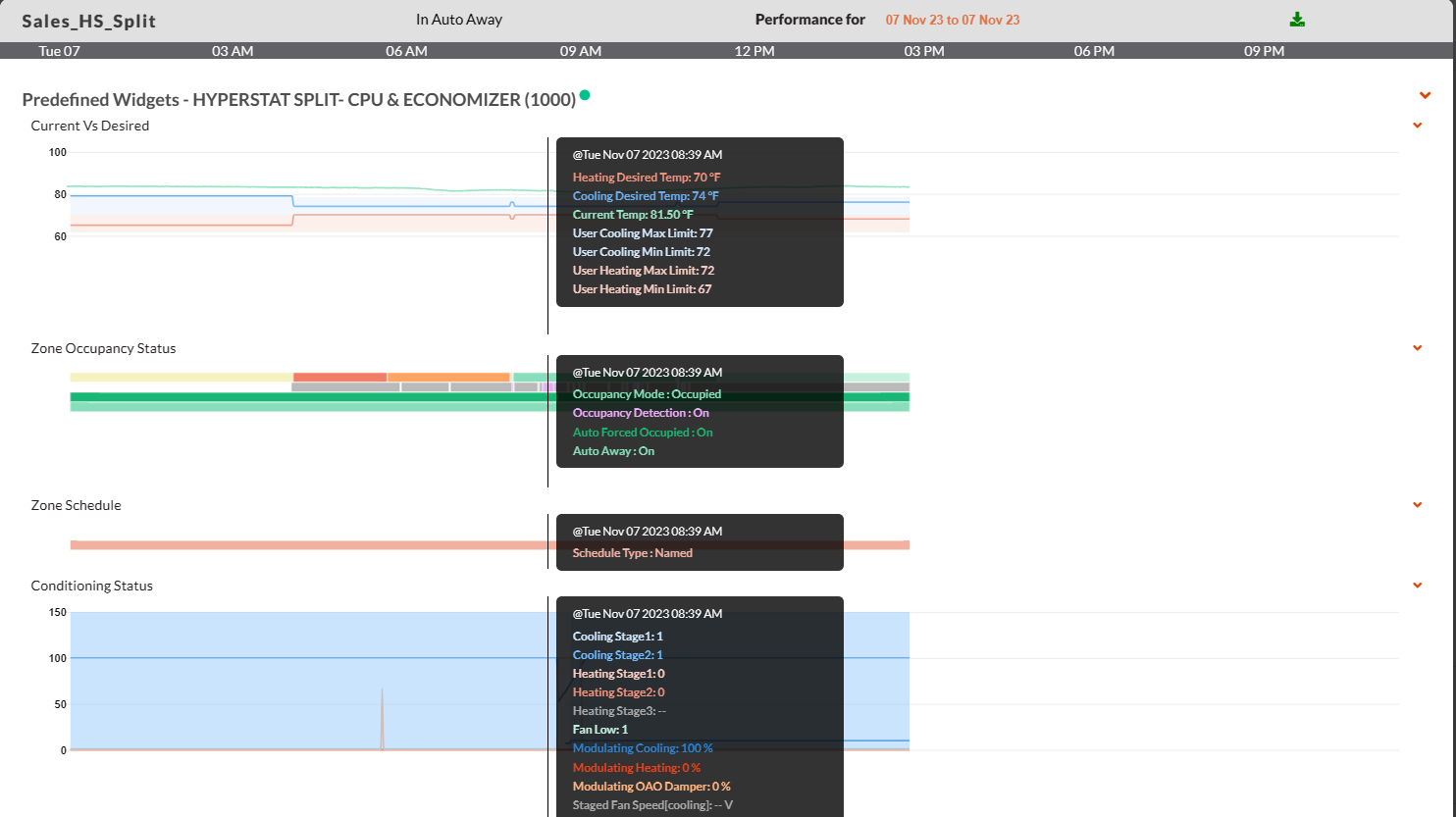Image resolution: width=1456 pixels, height=817 pixels.
Task: Collapse the Conditioning Status widget
Action: 1417,585
